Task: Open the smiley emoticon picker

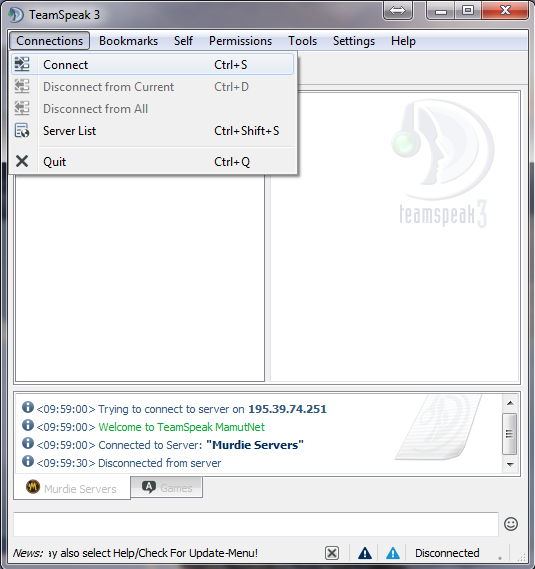Action: pos(511,524)
